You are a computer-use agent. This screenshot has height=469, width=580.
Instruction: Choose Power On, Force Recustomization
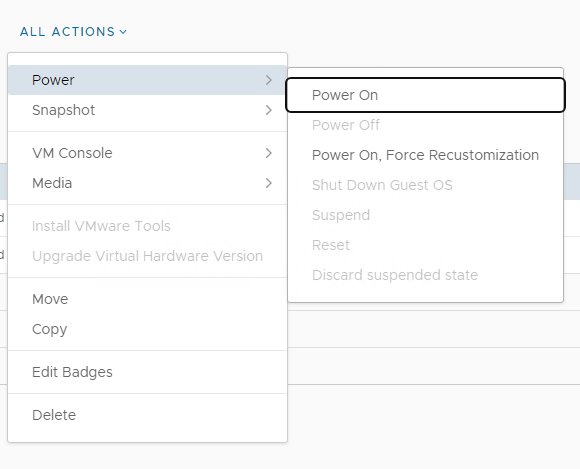pos(425,155)
